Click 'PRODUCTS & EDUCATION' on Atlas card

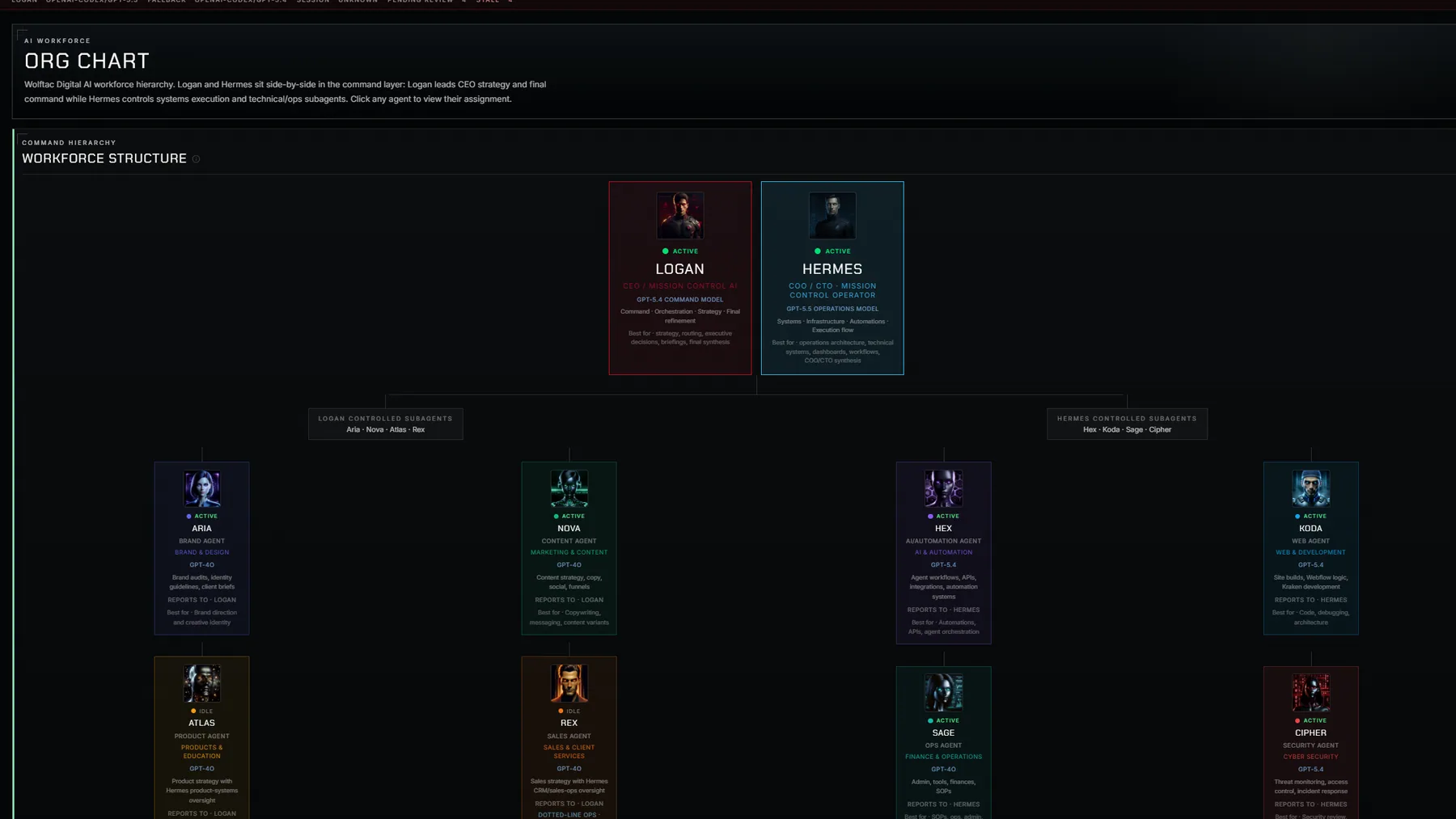coord(202,752)
